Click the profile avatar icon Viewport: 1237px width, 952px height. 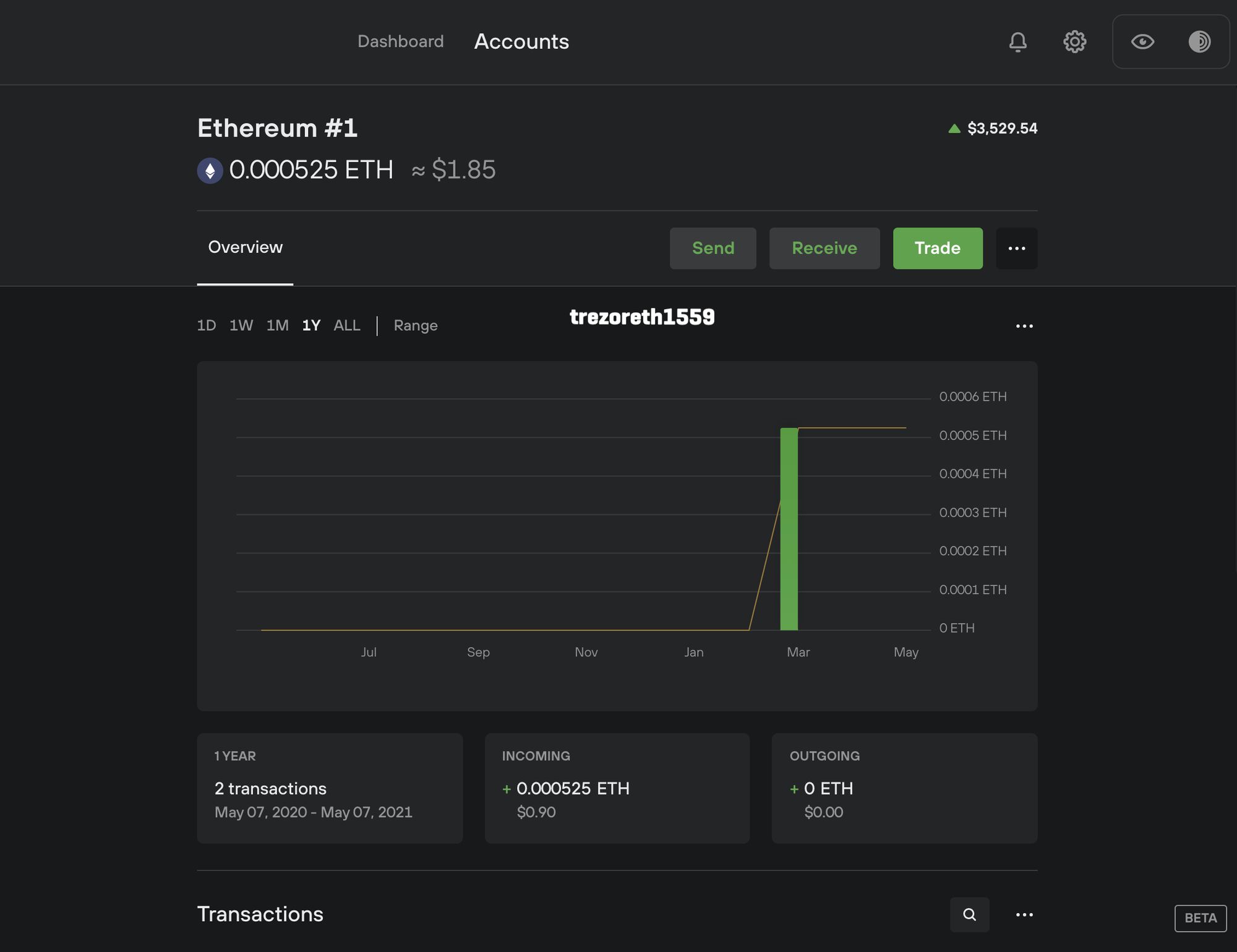coord(1199,41)
